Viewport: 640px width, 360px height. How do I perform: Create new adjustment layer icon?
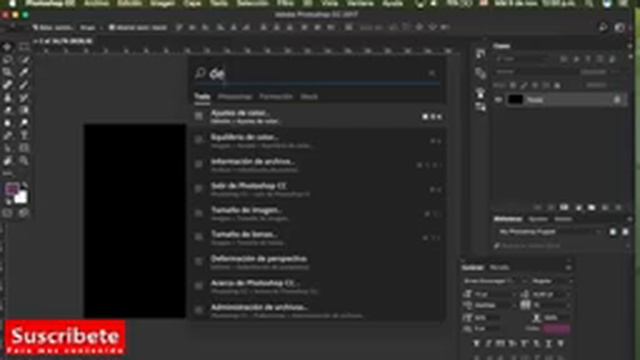(578, 208)
